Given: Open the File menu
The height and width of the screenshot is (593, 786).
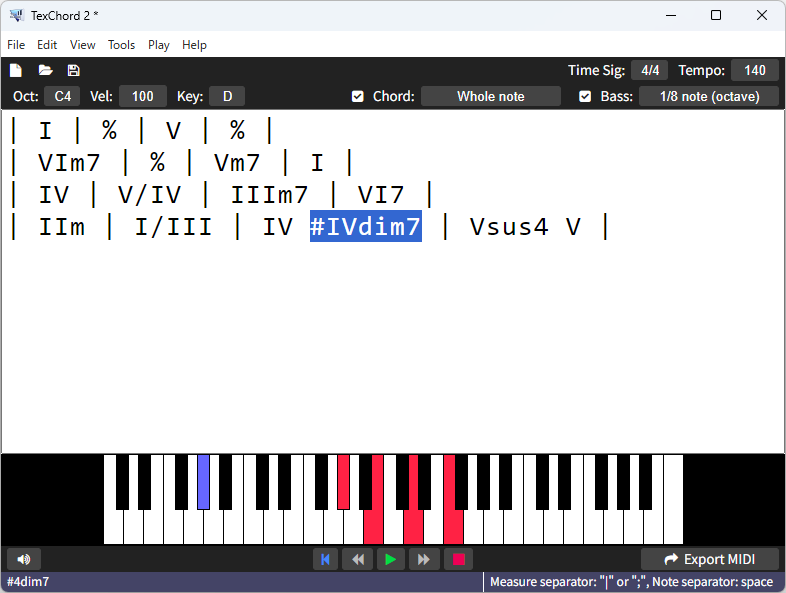Looking at the screenshot, I should click(16, 45).
